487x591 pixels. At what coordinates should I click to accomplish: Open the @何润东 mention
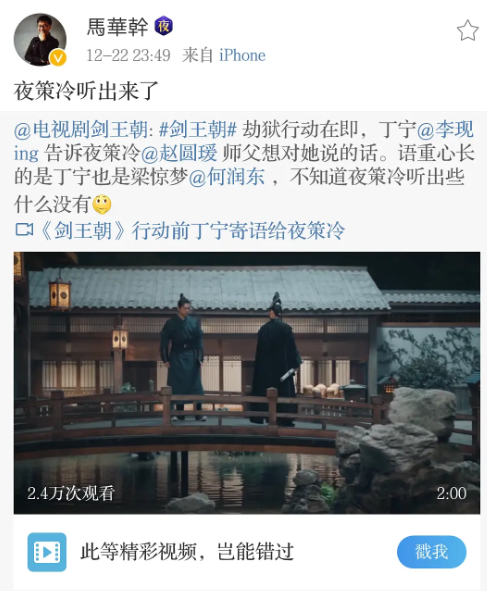[x=227, y=177]
